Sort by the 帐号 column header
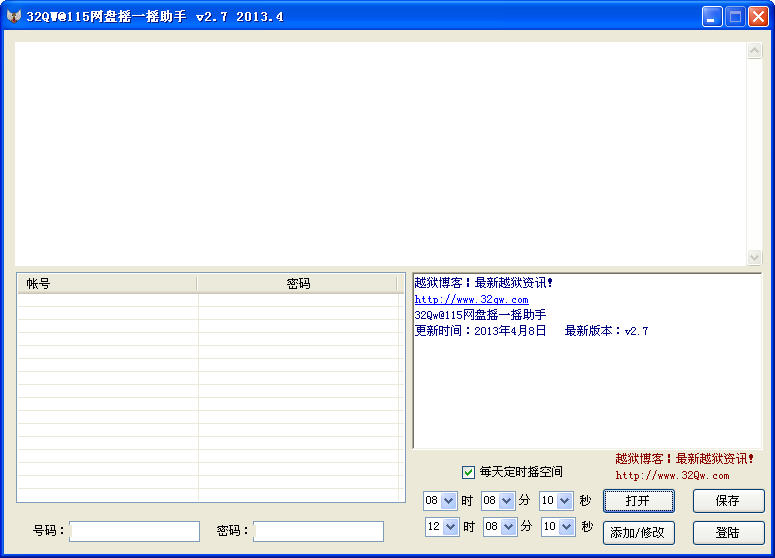The height and width of the screenshot is (558, 775). click(x=107, y=284)
